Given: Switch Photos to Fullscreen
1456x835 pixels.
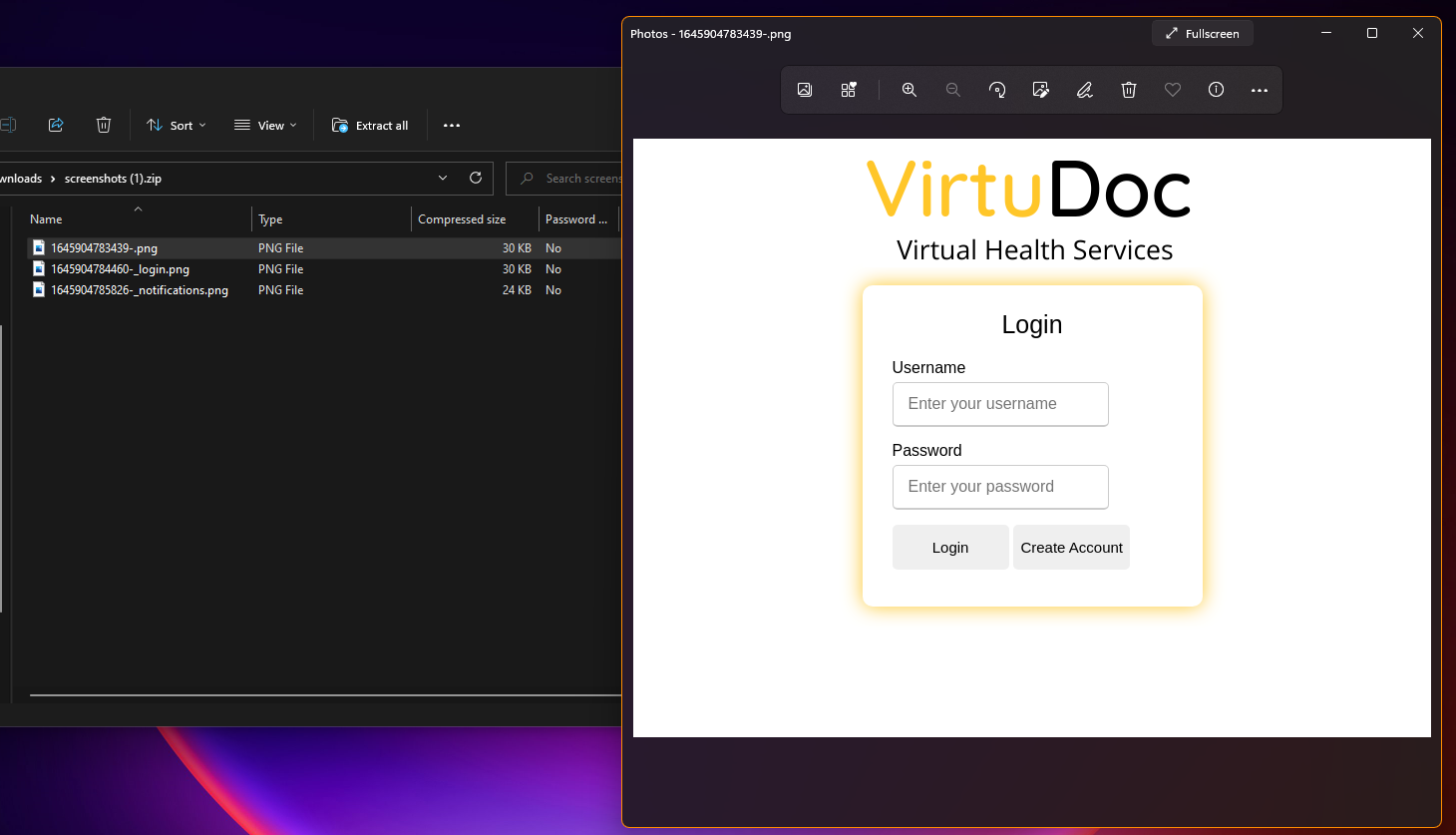Looking at the screenshot, I should (x=1203, y=34).
